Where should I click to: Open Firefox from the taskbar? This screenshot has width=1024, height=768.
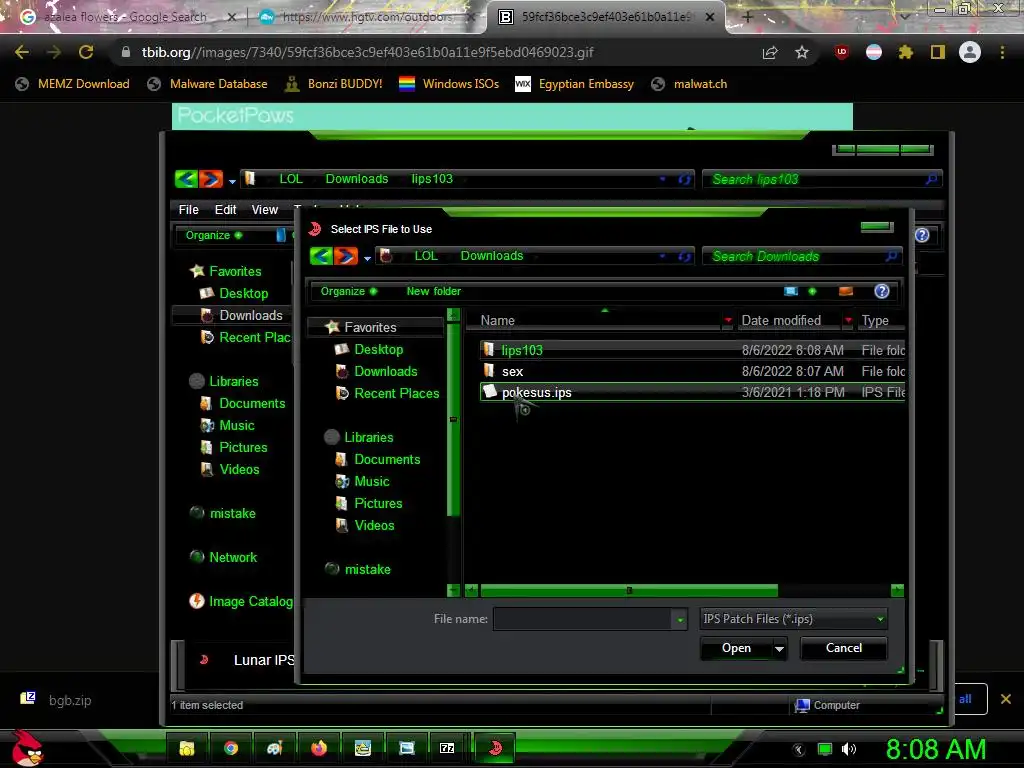point(319,748)
